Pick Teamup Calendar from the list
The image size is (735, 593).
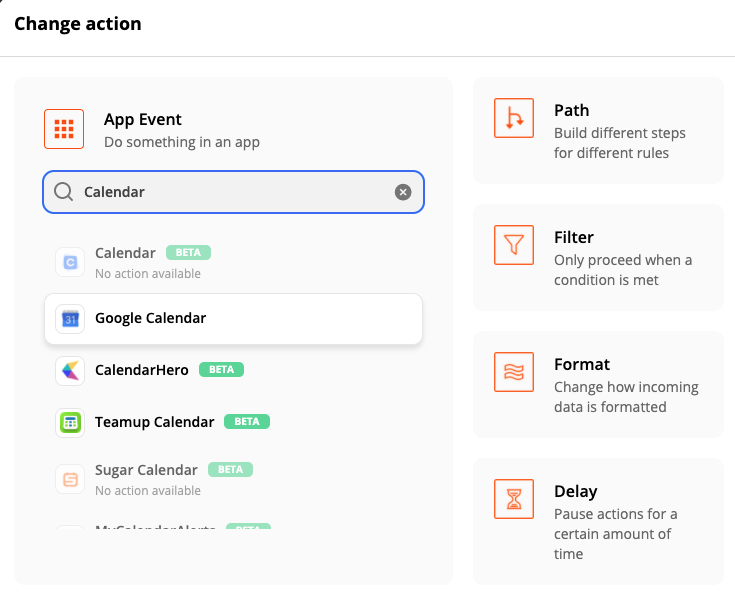pyautogui.click(x=154, y=422)
